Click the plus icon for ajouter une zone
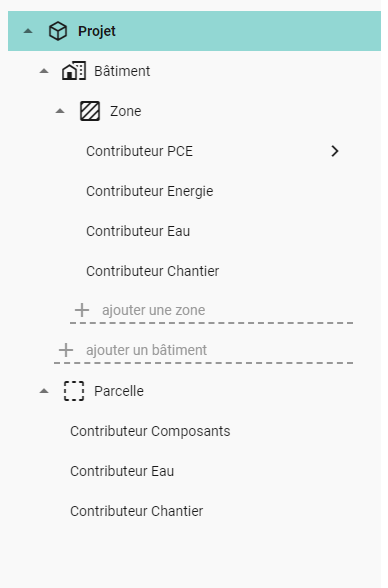Image resolution: width=388 pixels, height=588 pixels. pyautogui.click(x=82, y=310)
